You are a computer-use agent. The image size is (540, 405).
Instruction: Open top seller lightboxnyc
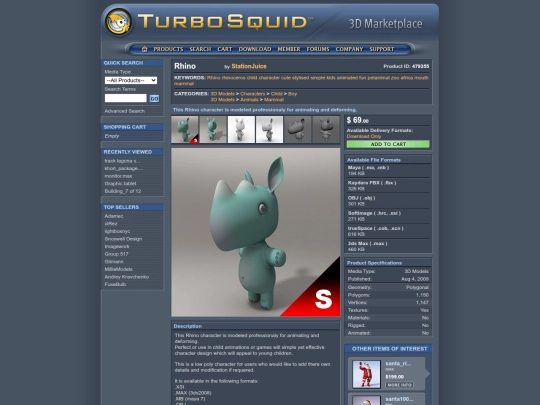point(117,231)
